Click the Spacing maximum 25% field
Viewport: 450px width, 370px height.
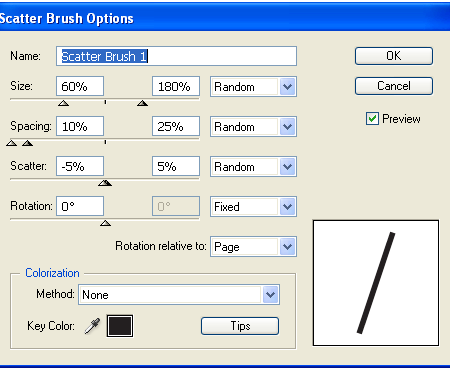coord(176,126)
